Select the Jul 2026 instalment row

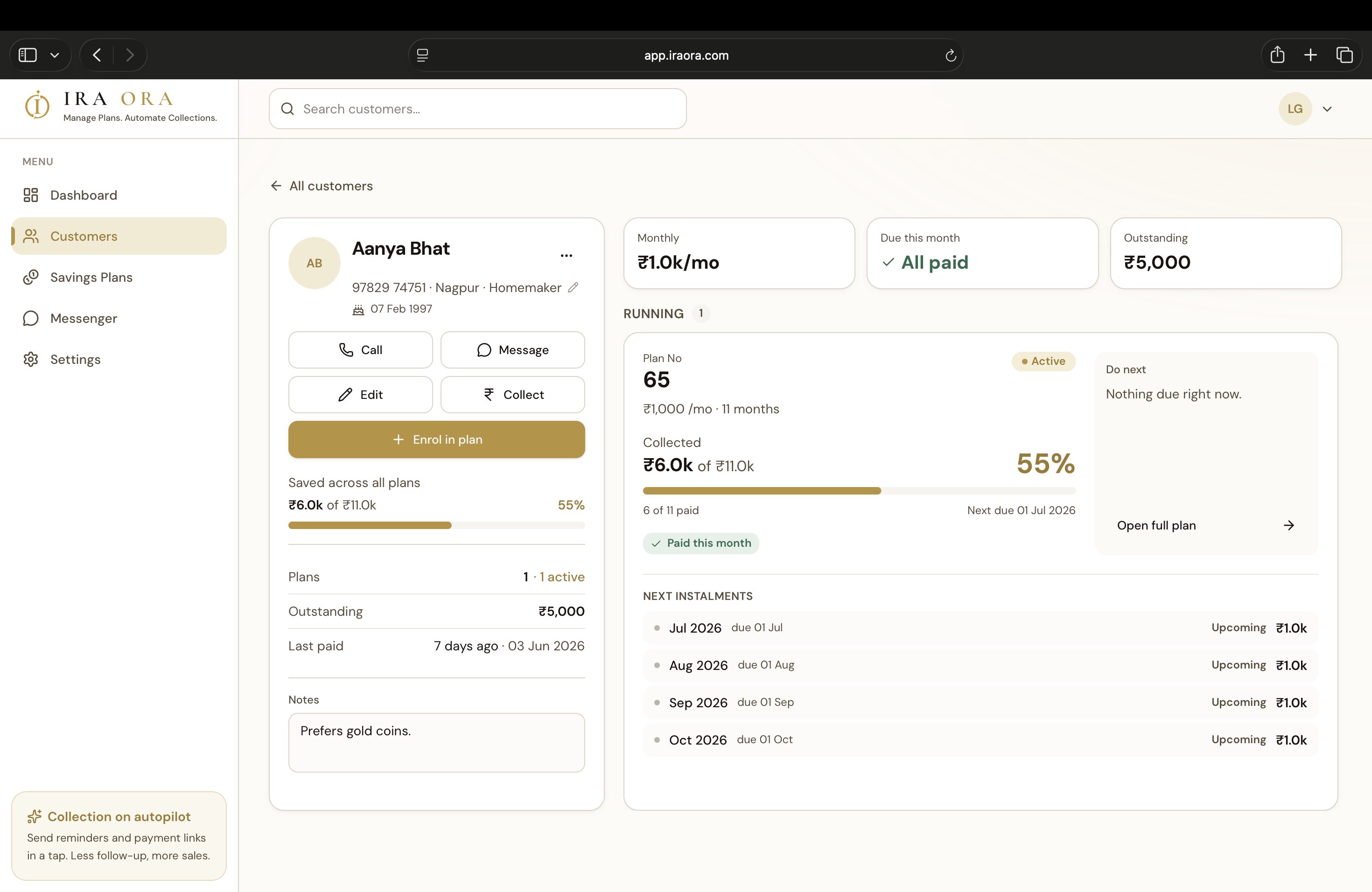click(980, 627)
